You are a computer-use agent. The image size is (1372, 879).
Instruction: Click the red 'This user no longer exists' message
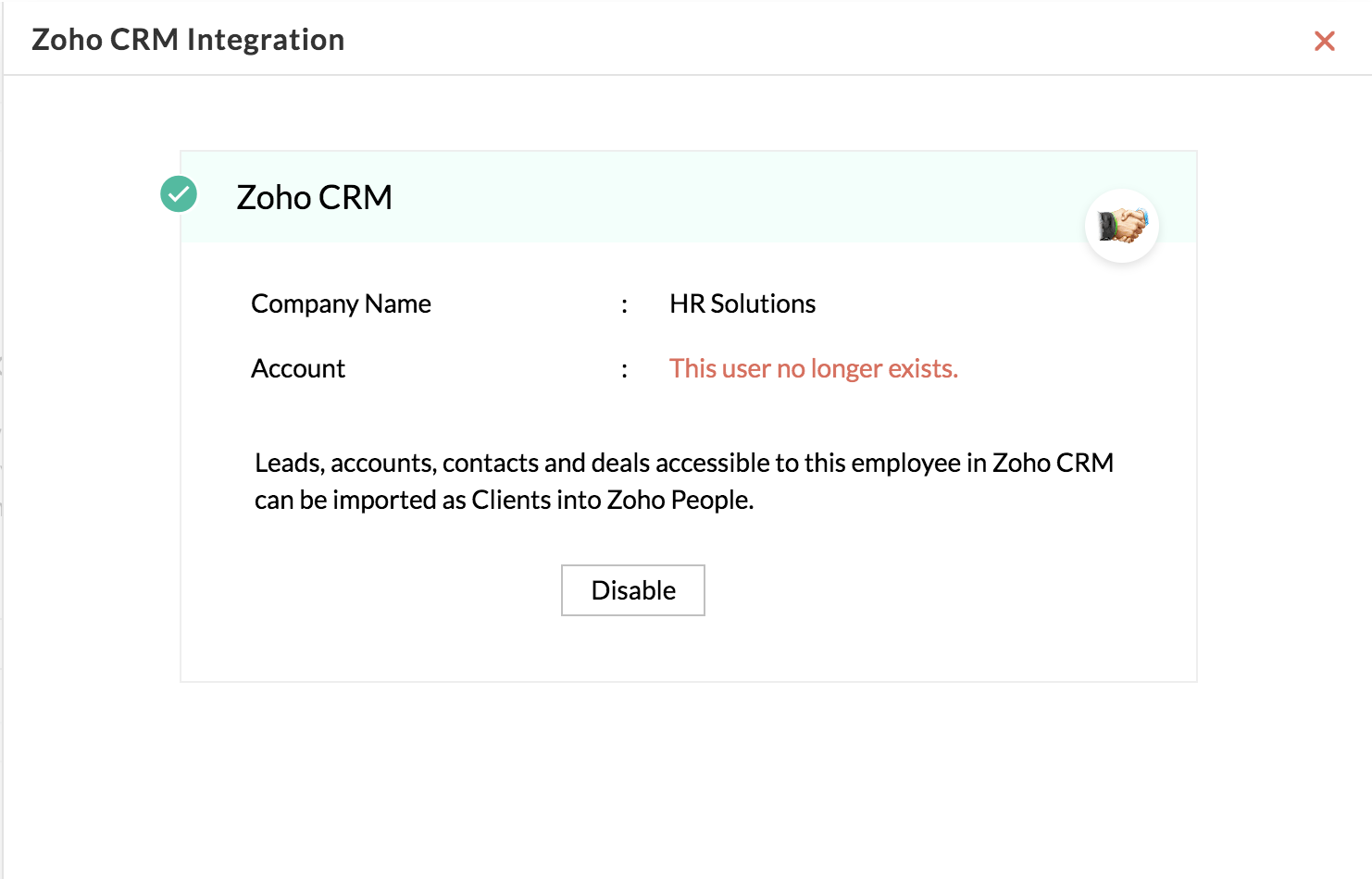point(814,368)
